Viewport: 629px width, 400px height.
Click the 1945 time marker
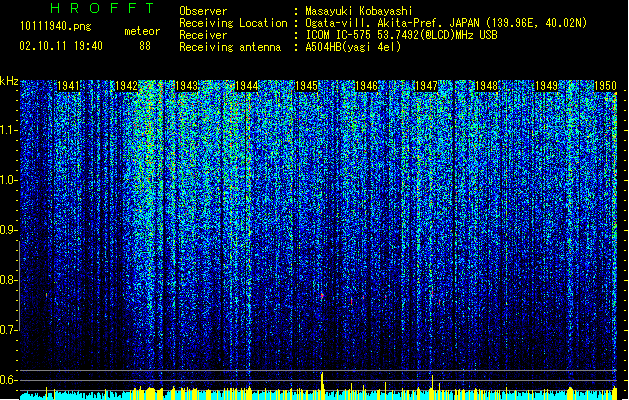306,86
